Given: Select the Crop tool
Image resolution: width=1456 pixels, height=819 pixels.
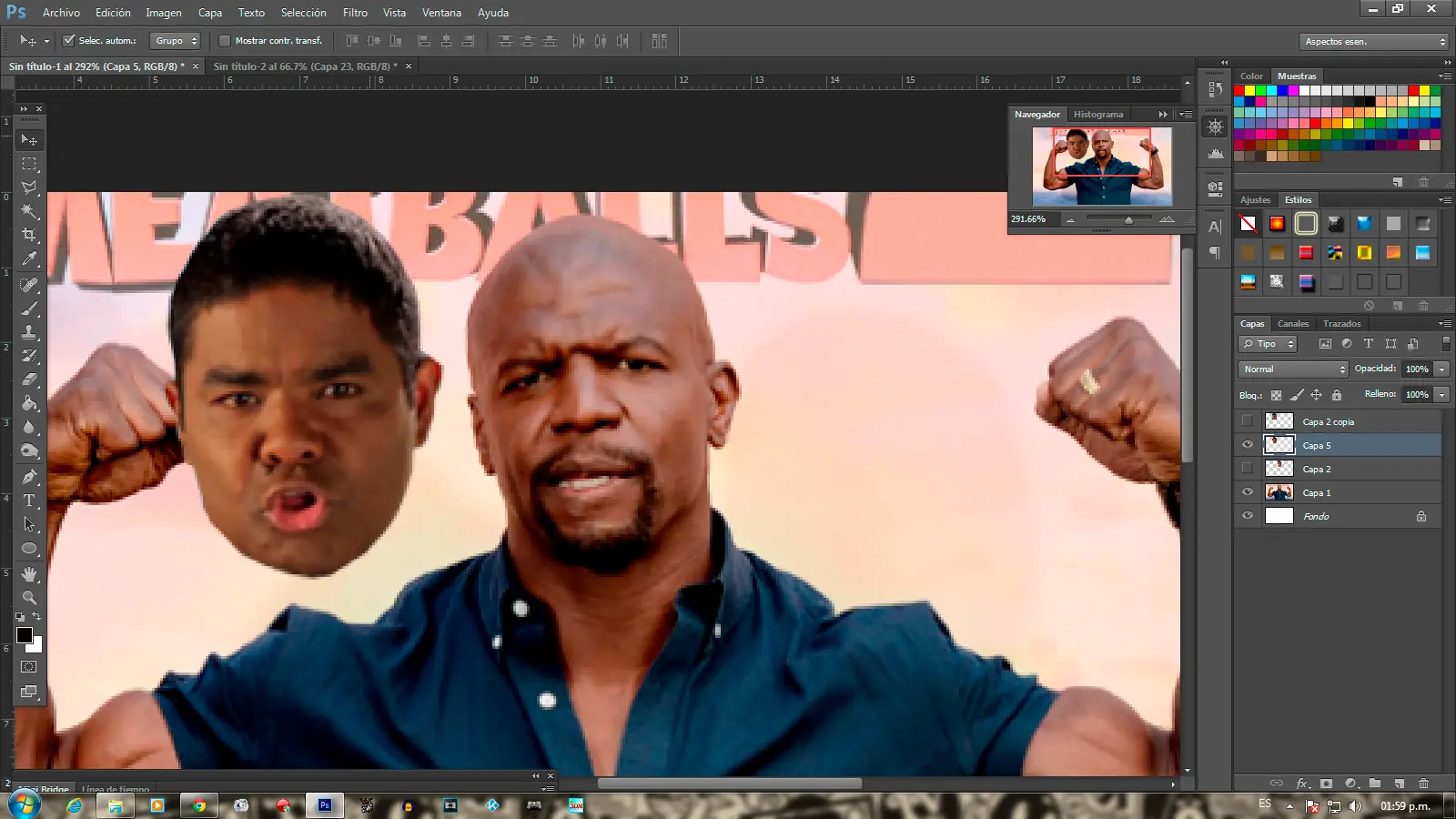Looking at the screenshot, I should [29, 235].
